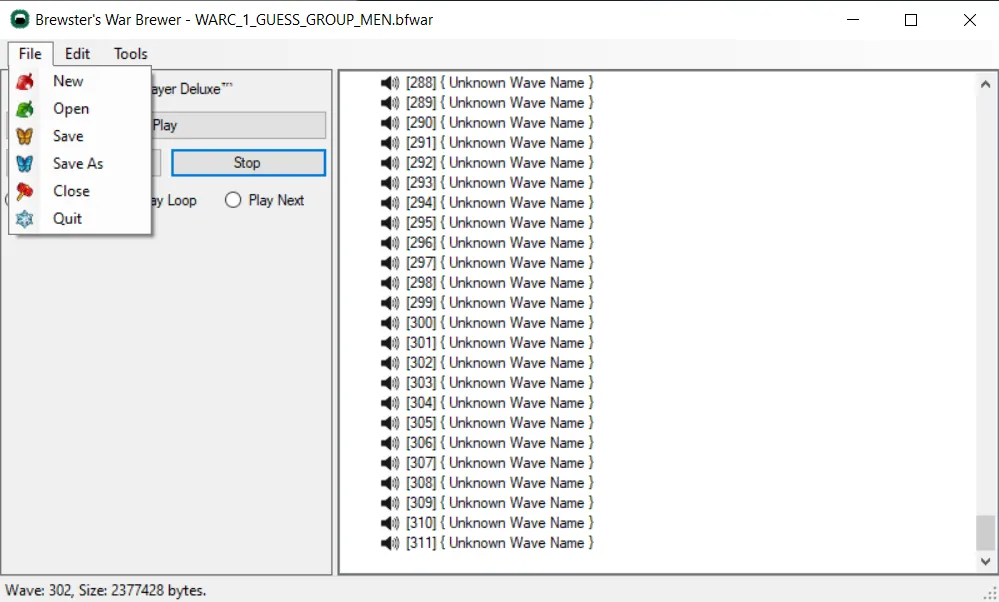Select the Play Next radio button
Viewport: 999px width, 602px height.
click(233, 200)
